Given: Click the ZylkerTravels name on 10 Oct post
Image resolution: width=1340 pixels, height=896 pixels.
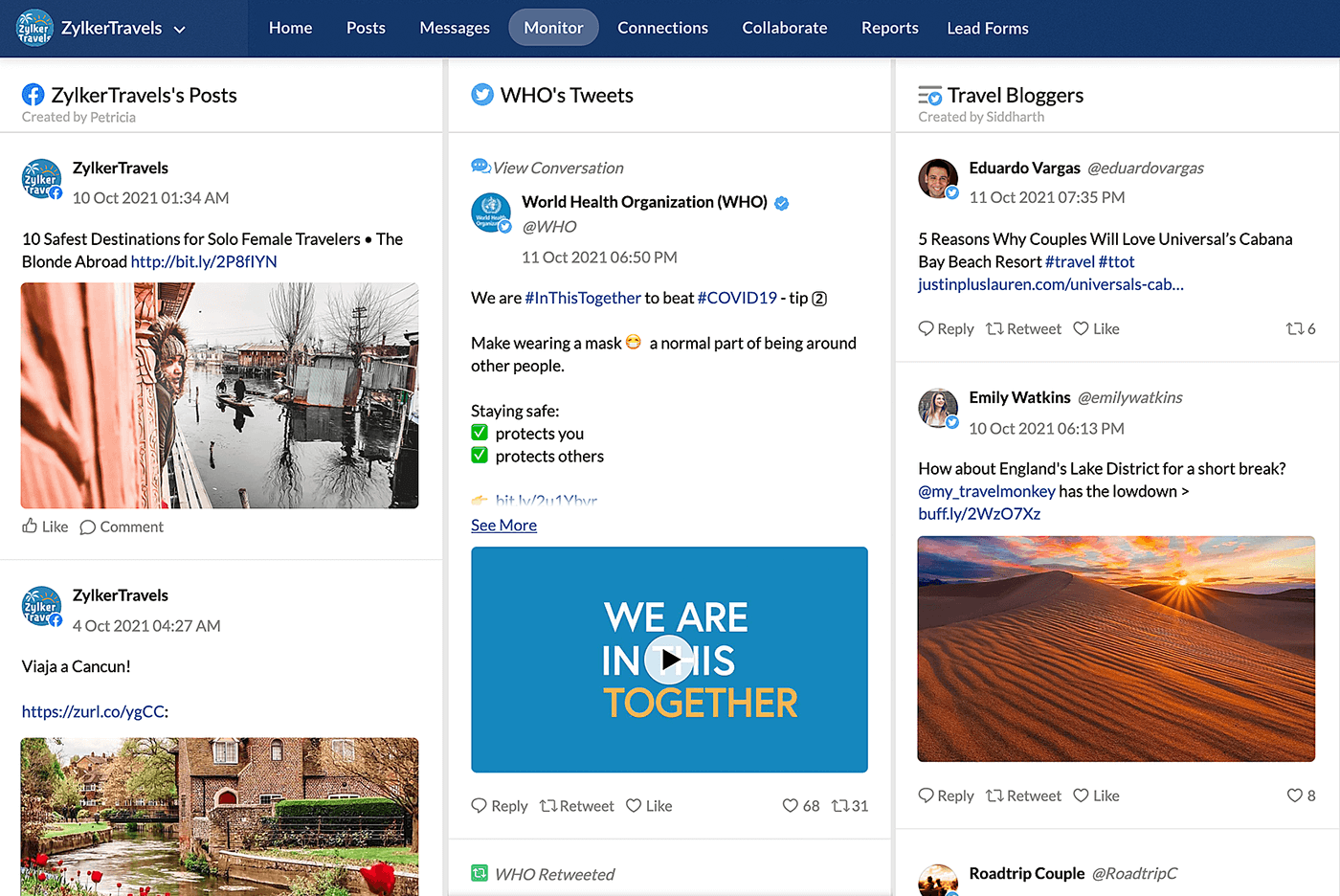Looking at the screenshot, I should [x=121, y=168].
